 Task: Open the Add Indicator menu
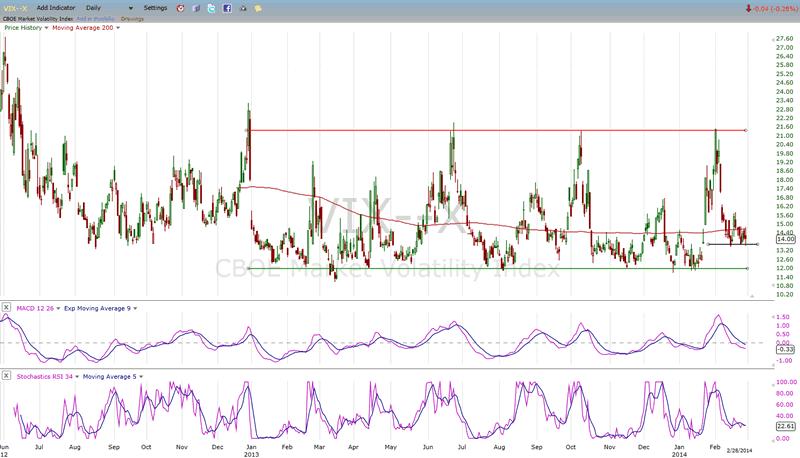(58, 8)
